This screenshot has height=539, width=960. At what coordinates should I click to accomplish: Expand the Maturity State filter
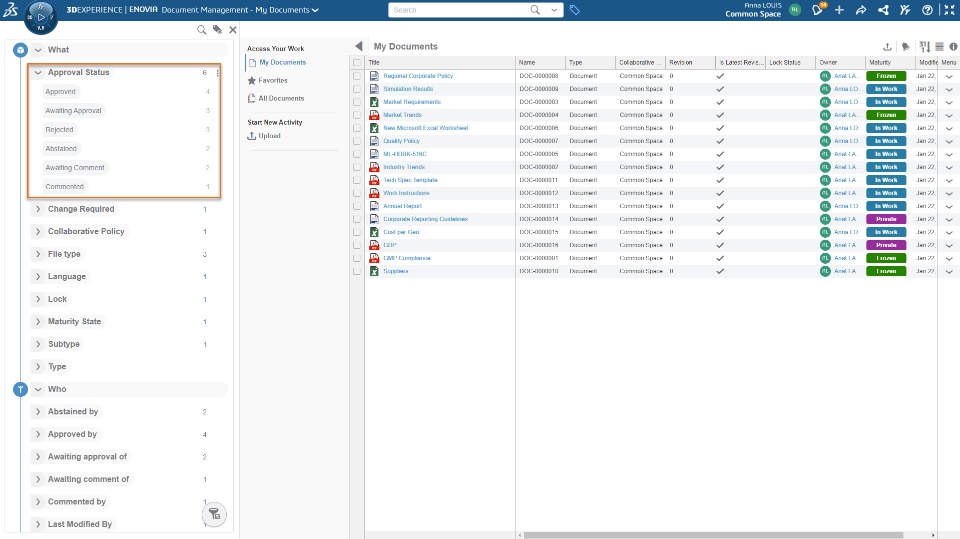pyautogui.click(x=38, y=322)
